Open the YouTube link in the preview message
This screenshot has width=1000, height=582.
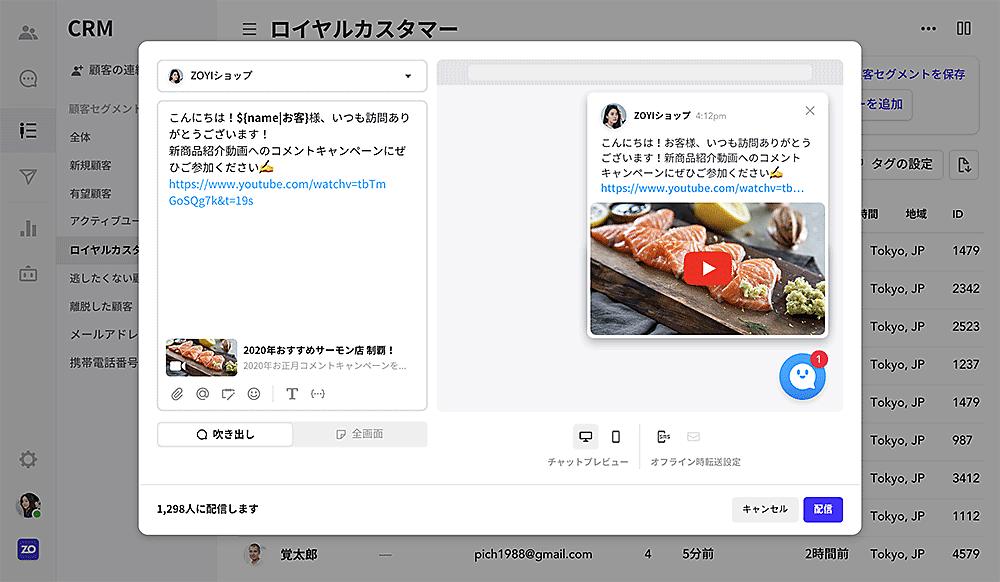coord(701,188)
